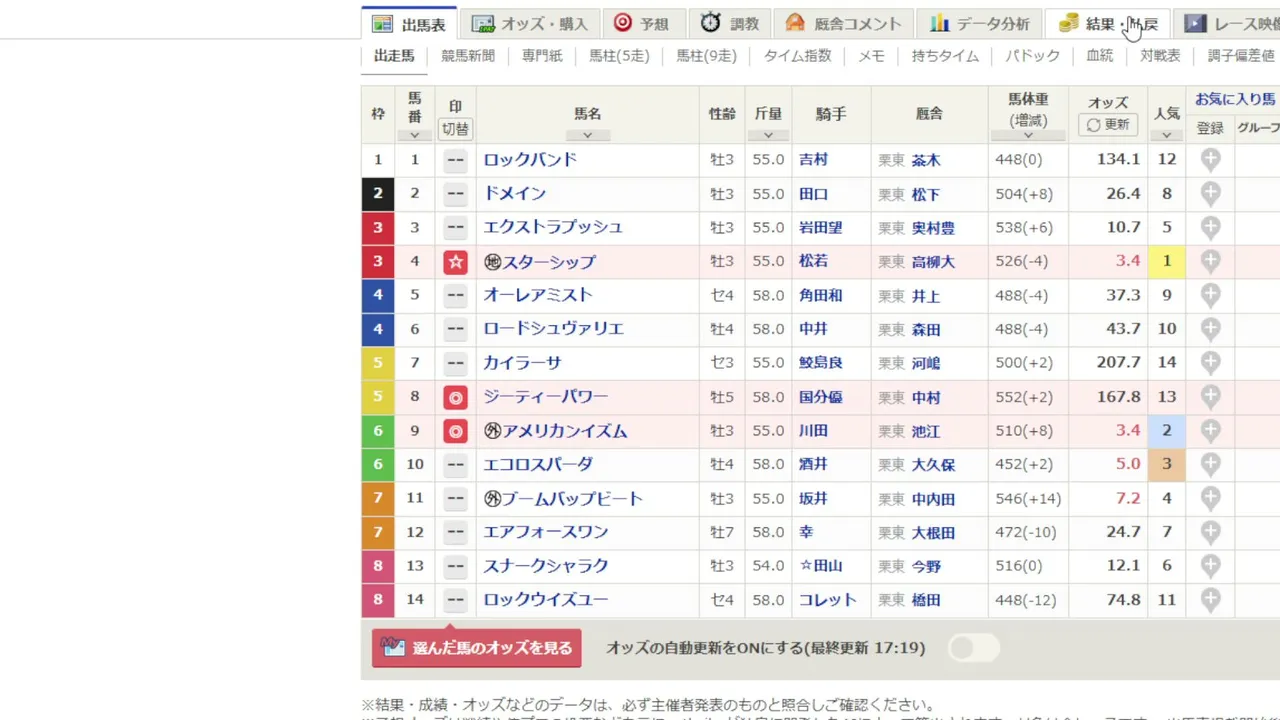Viewport: 1280px width, 720px height.
Task: Set a mark for ロックバンド
Action: coord(455,160)
